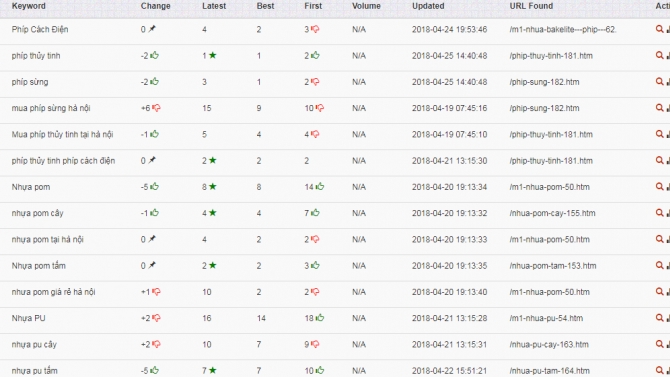Sort by Volume column header

366,6
